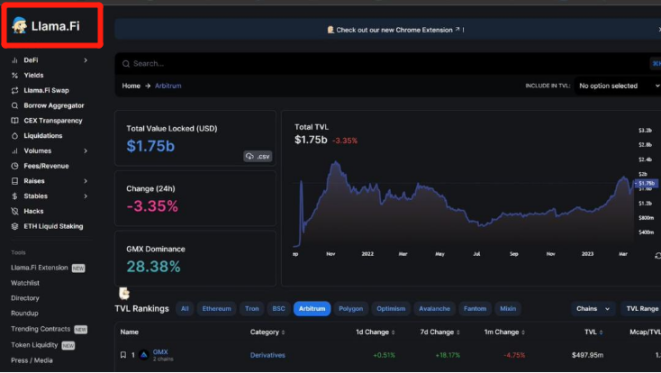Sort table by Category column

point(267,333)
